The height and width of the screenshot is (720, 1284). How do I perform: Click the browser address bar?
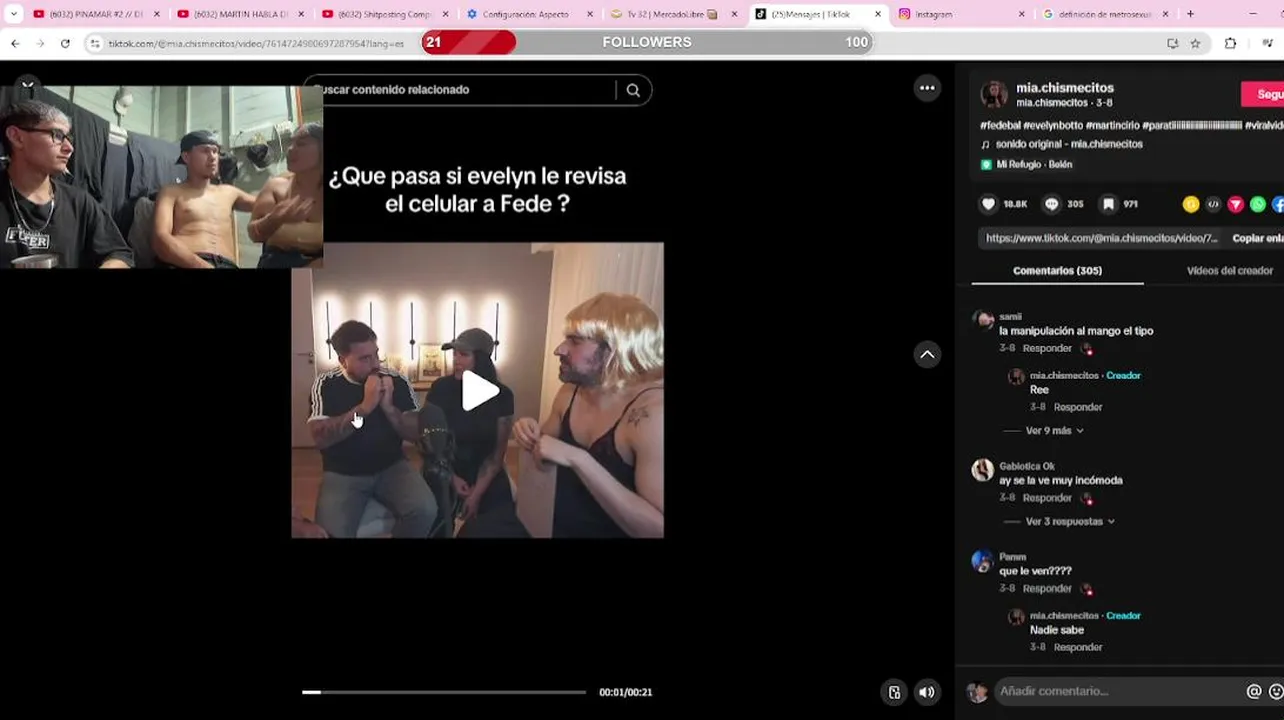pyautogui.click(x=256, y=43)
